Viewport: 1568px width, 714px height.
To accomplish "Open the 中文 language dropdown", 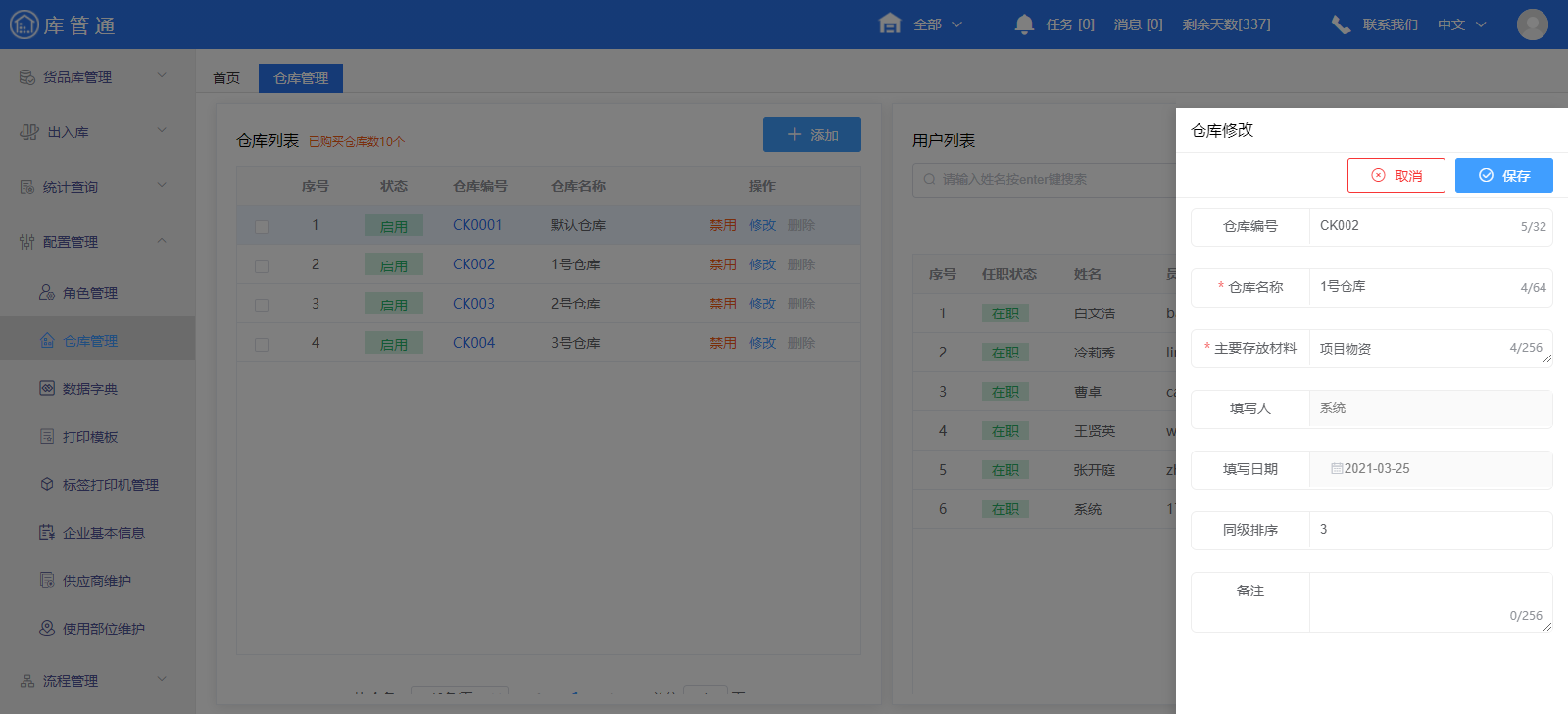I will 1462,24.
